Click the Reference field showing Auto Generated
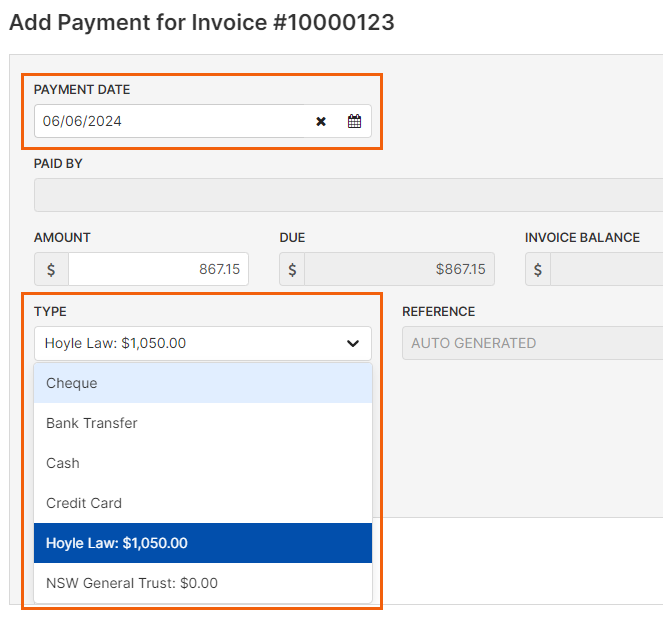This screenshot has width=663, height=618. [x=533, y=343]
